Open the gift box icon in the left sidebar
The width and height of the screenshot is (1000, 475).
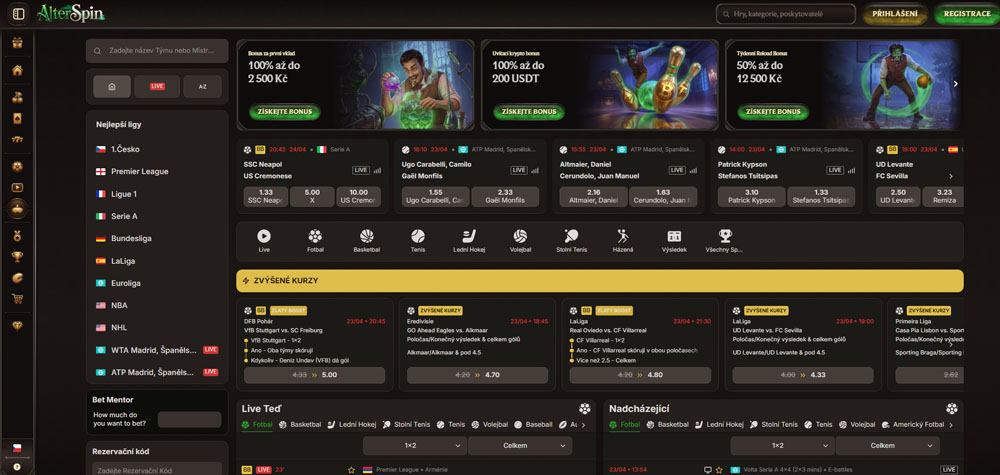pos(17,43)
